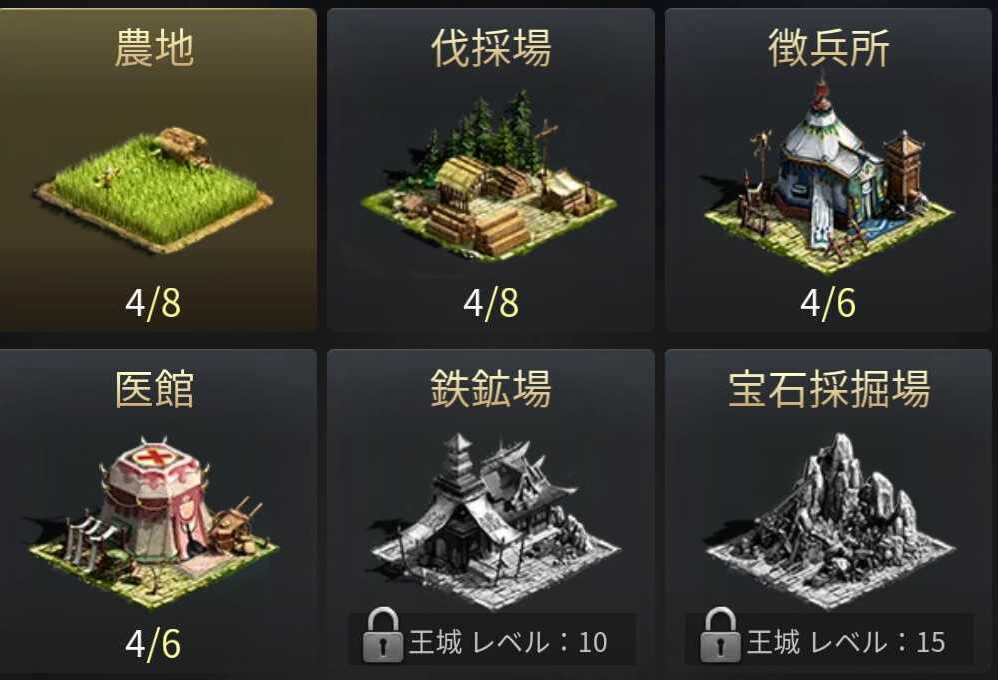Click the 王城 レベル：10 requirement text
998x680 pixels.
coord(509,642)
